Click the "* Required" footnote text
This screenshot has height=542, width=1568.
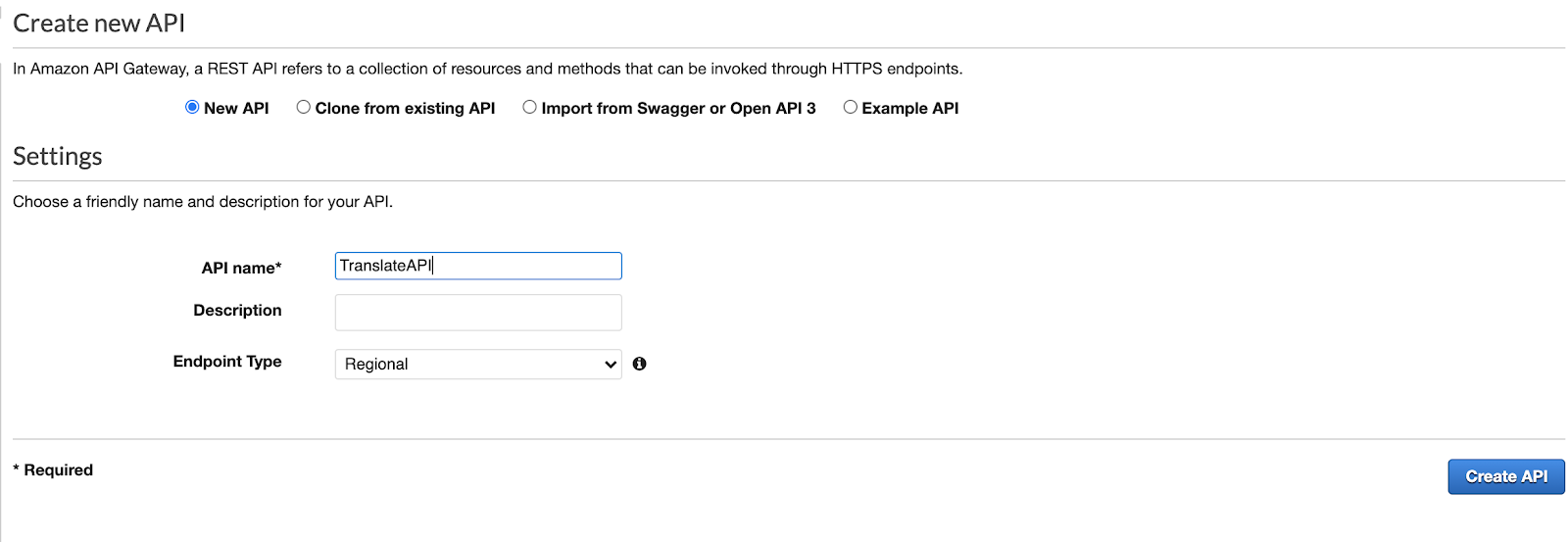point(53,469)
